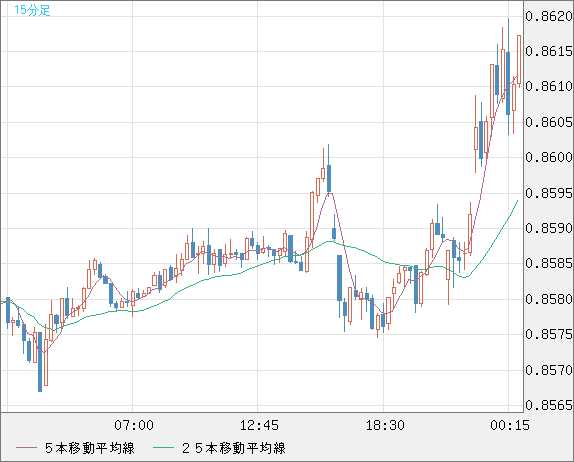Click the 0.8620 price axis label
The height and width of the screenshot is (462, 574).
tap(549, 16)
